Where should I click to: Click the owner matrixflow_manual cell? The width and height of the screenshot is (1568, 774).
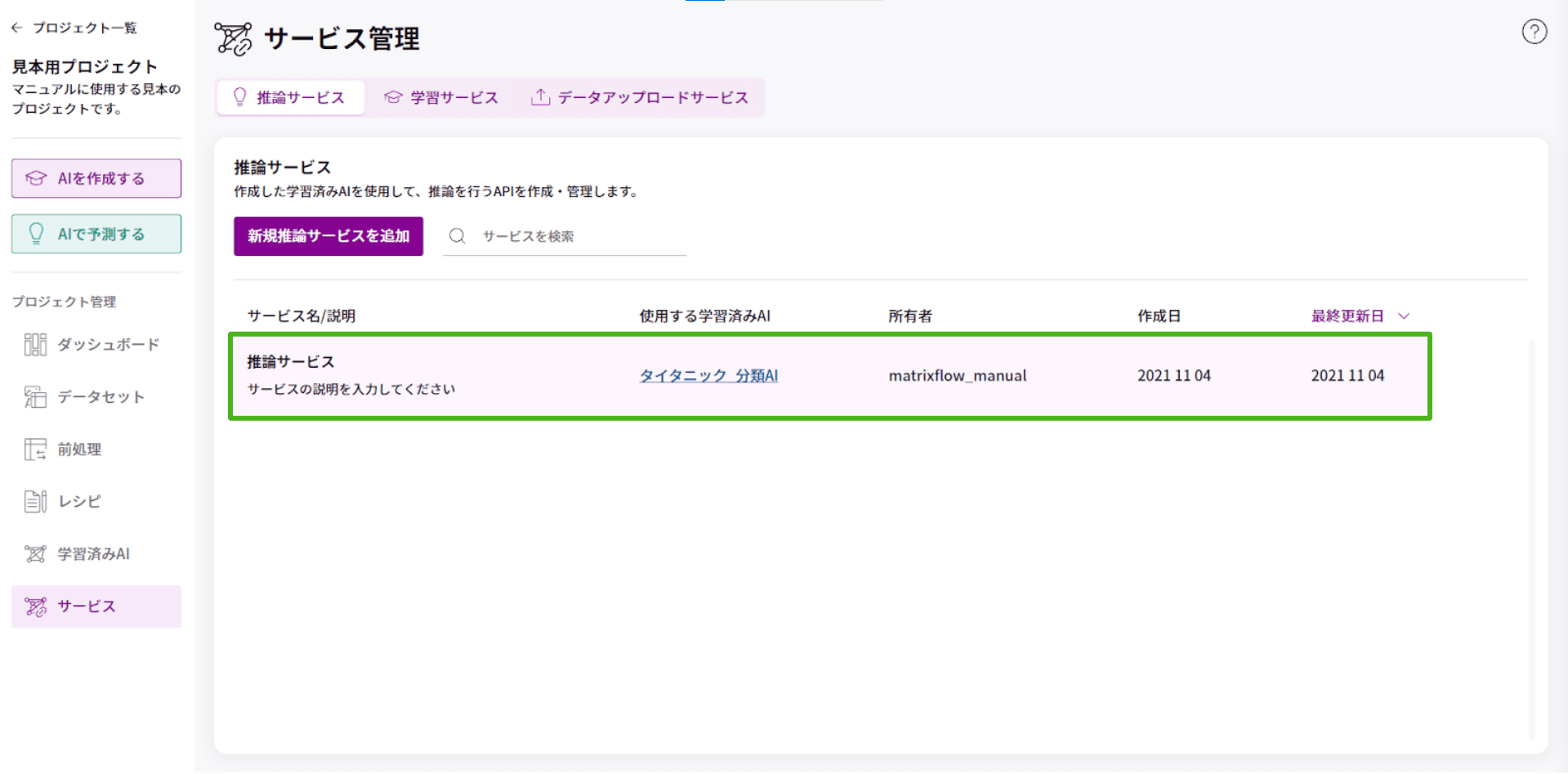[x=958, y=375]
